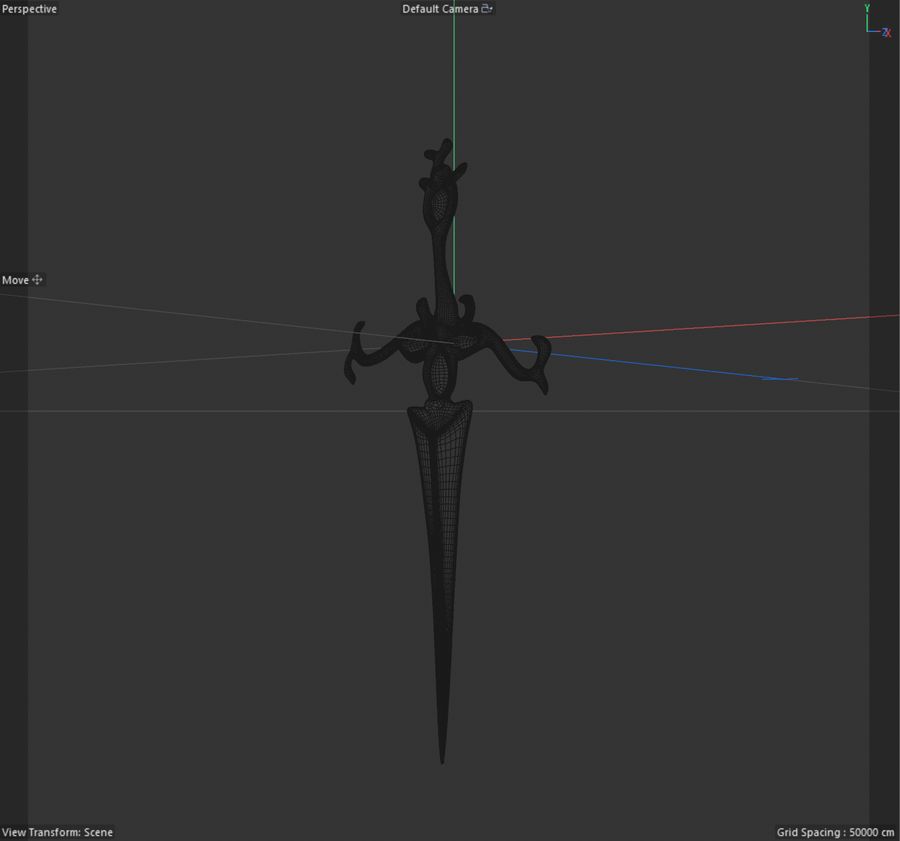Screen dimensions: 900x841
Task: Click the Default Camera label at top center
Action: click(440, 8)
